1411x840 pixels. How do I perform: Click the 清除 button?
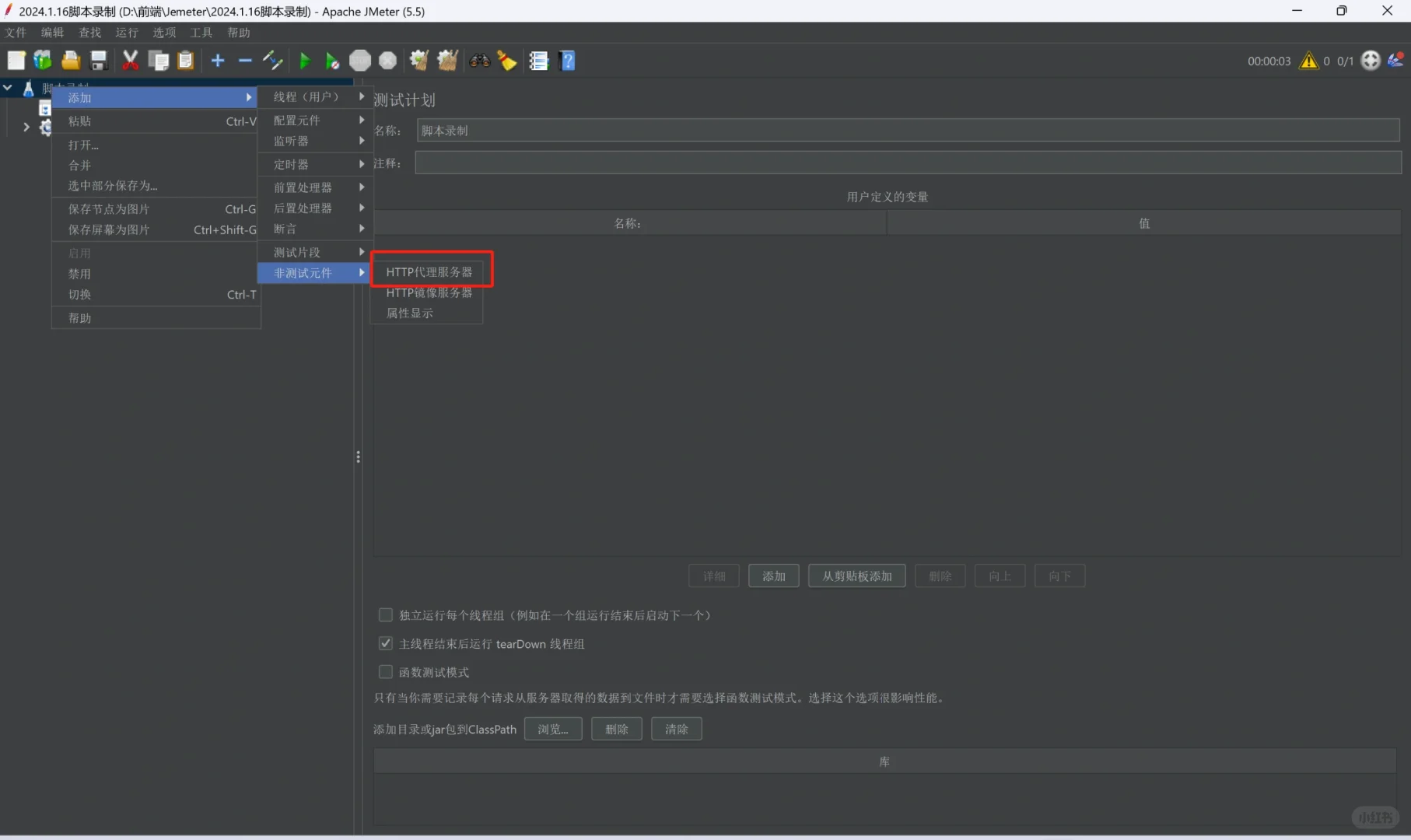(676, 729)
